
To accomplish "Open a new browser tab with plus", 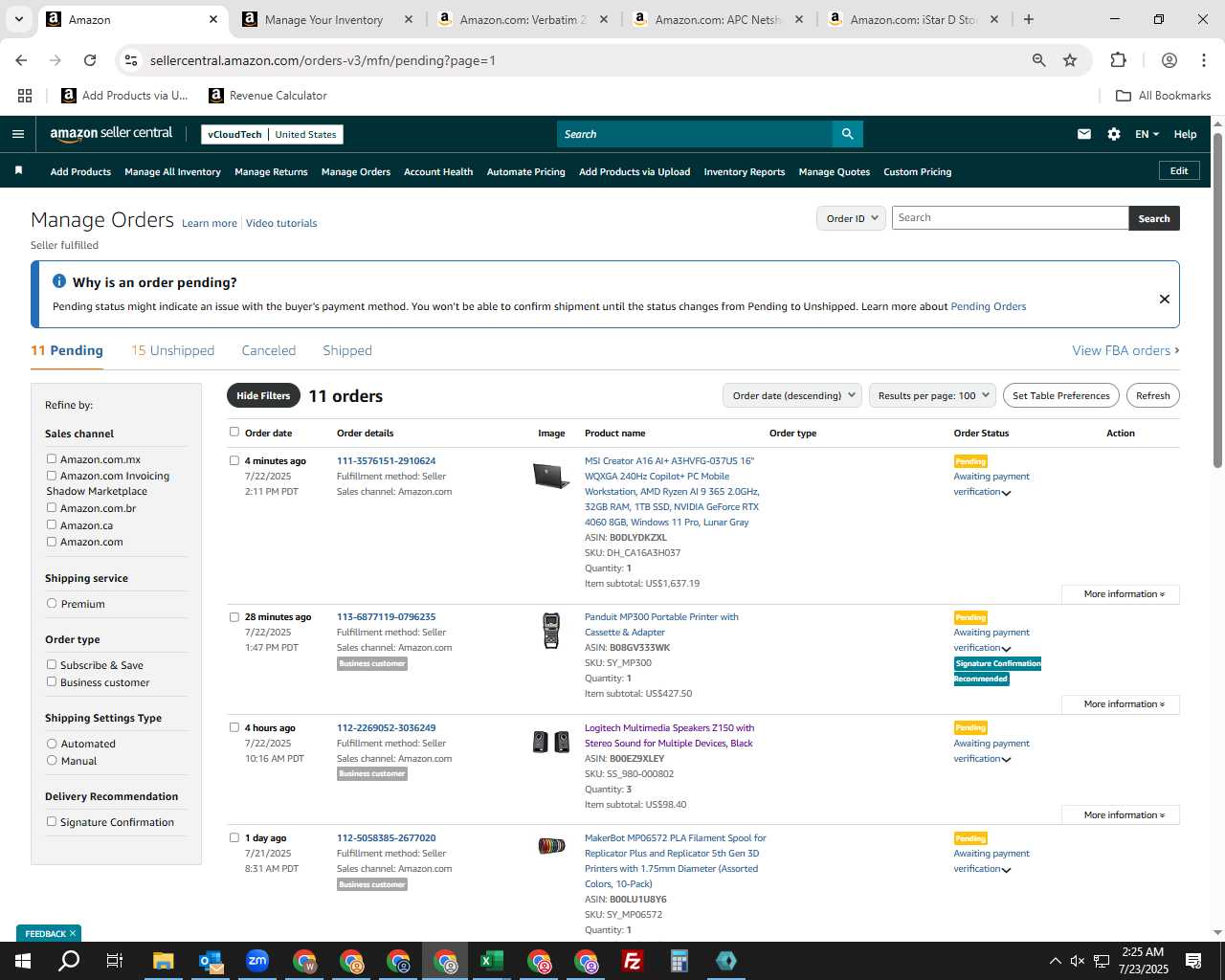I will tap(1029, 19).
